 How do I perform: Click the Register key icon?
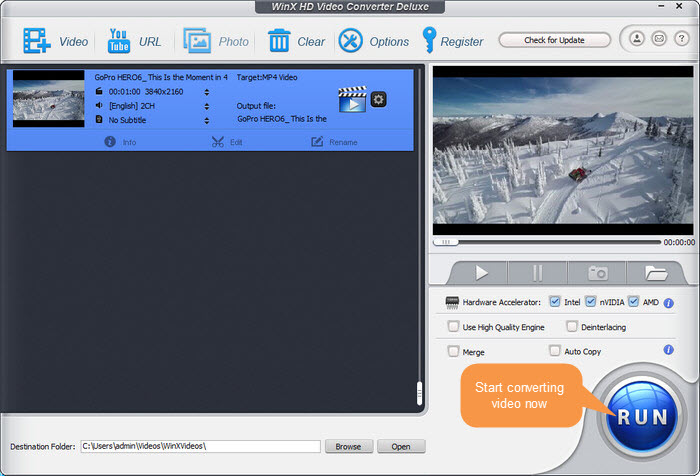coord(429,40)
